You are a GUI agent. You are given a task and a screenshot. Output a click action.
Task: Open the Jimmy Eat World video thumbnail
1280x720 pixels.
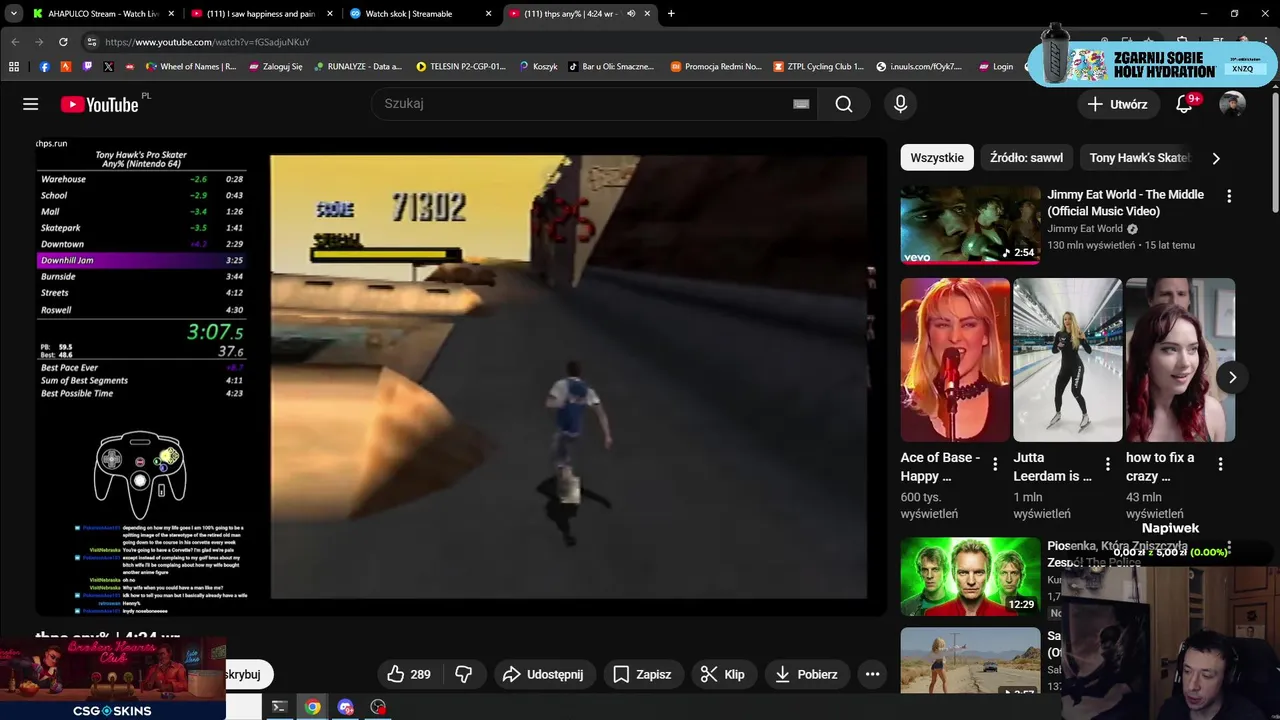pyautogui.click(x=970, y=225)
